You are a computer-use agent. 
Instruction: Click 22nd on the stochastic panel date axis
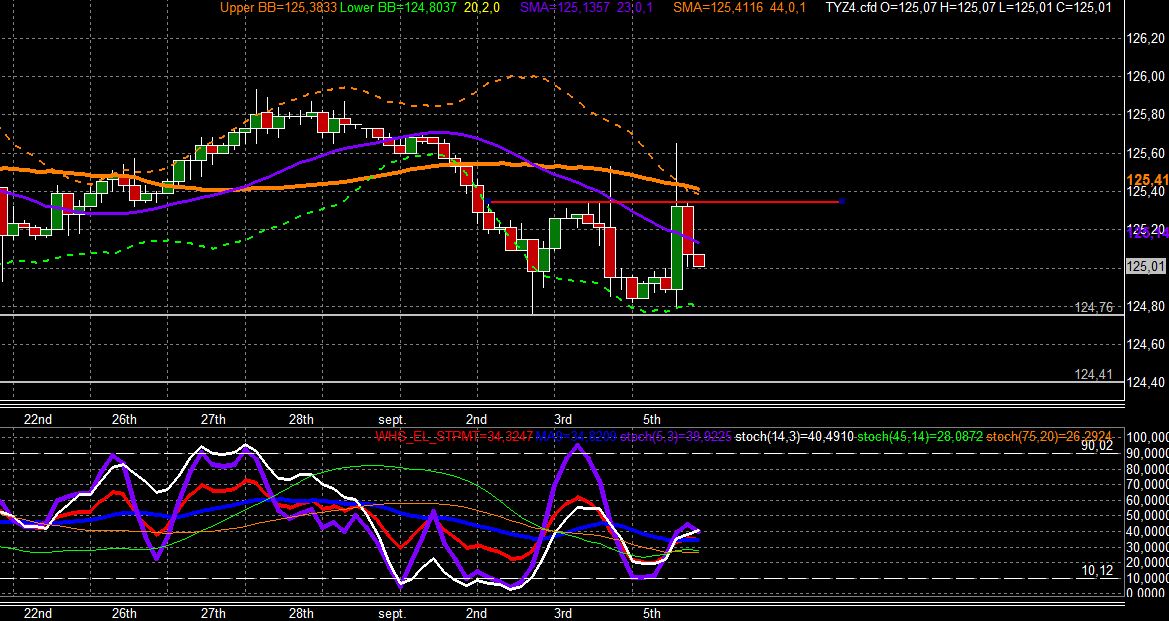click(x=38, y=614)
